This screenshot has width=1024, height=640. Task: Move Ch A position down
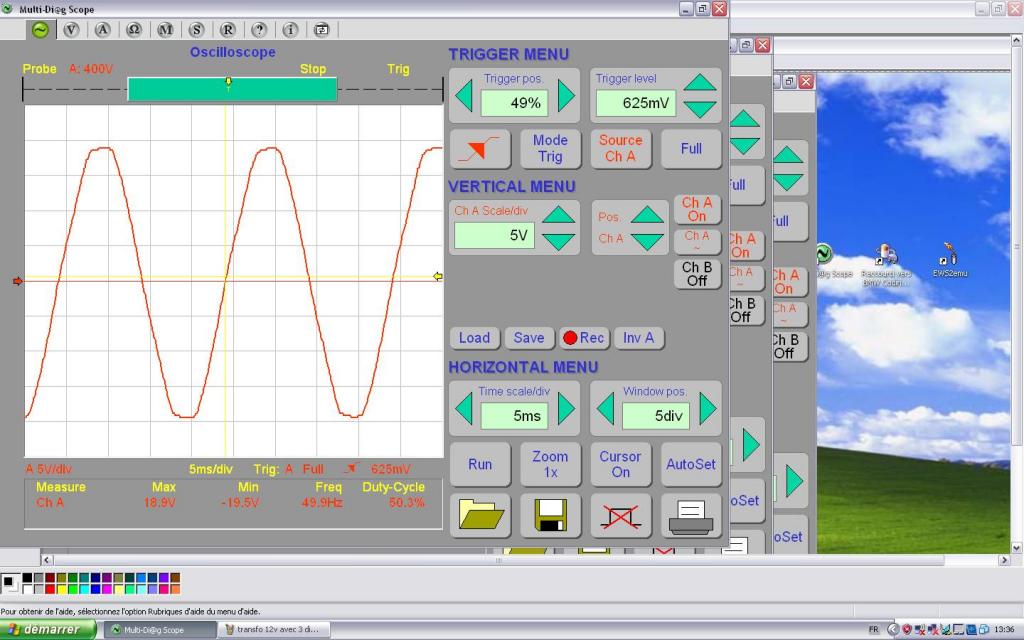pyautogui.click(x=648, y=241)
